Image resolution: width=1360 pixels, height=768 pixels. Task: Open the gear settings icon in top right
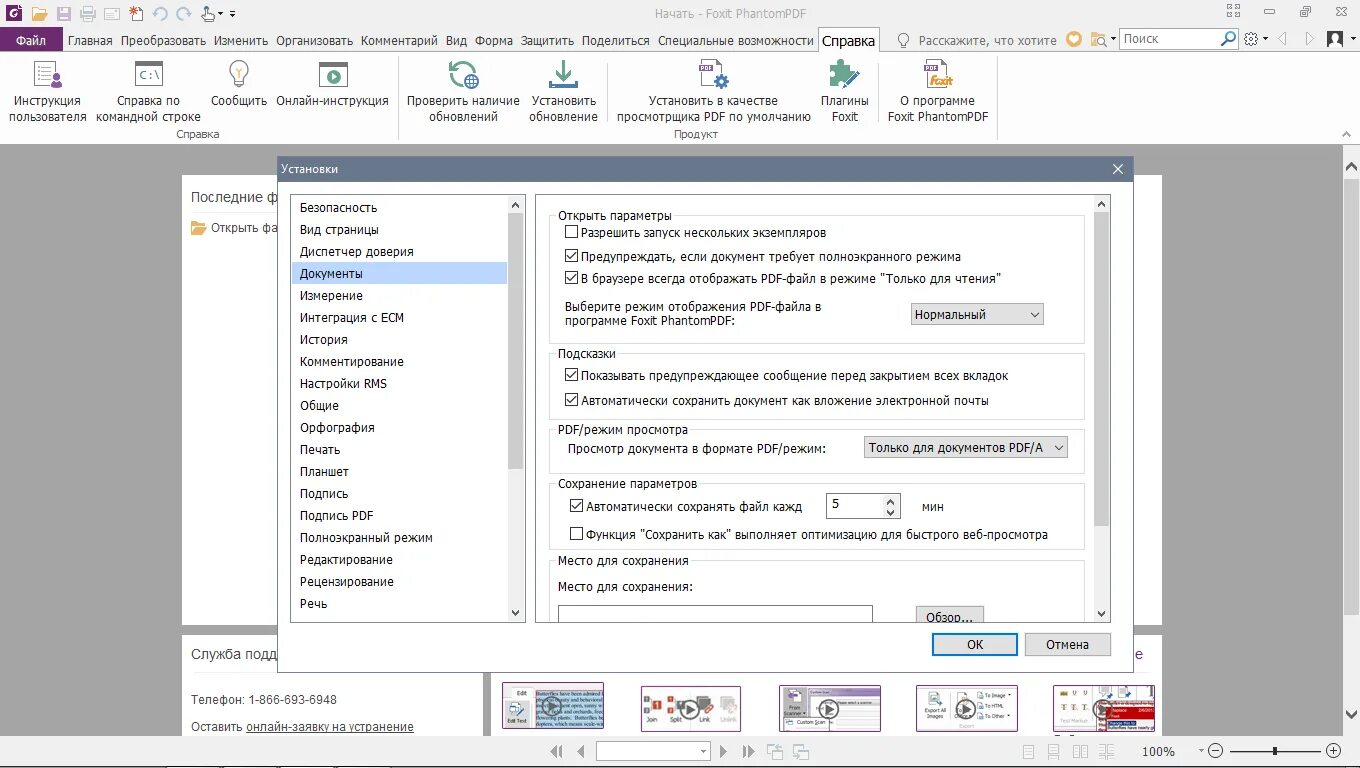[x=1252, y=39]
